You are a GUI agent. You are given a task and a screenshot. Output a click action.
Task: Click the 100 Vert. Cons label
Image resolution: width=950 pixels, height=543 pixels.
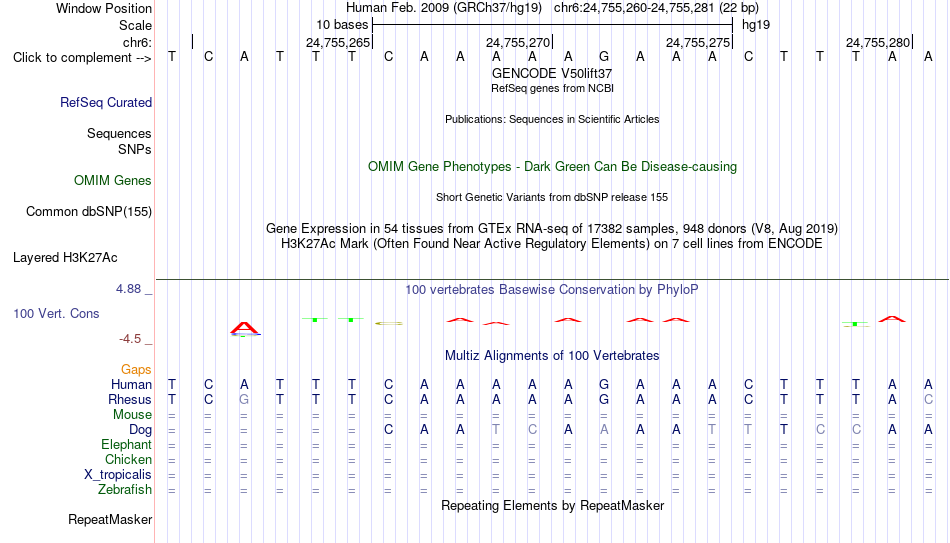click(56, 313)
